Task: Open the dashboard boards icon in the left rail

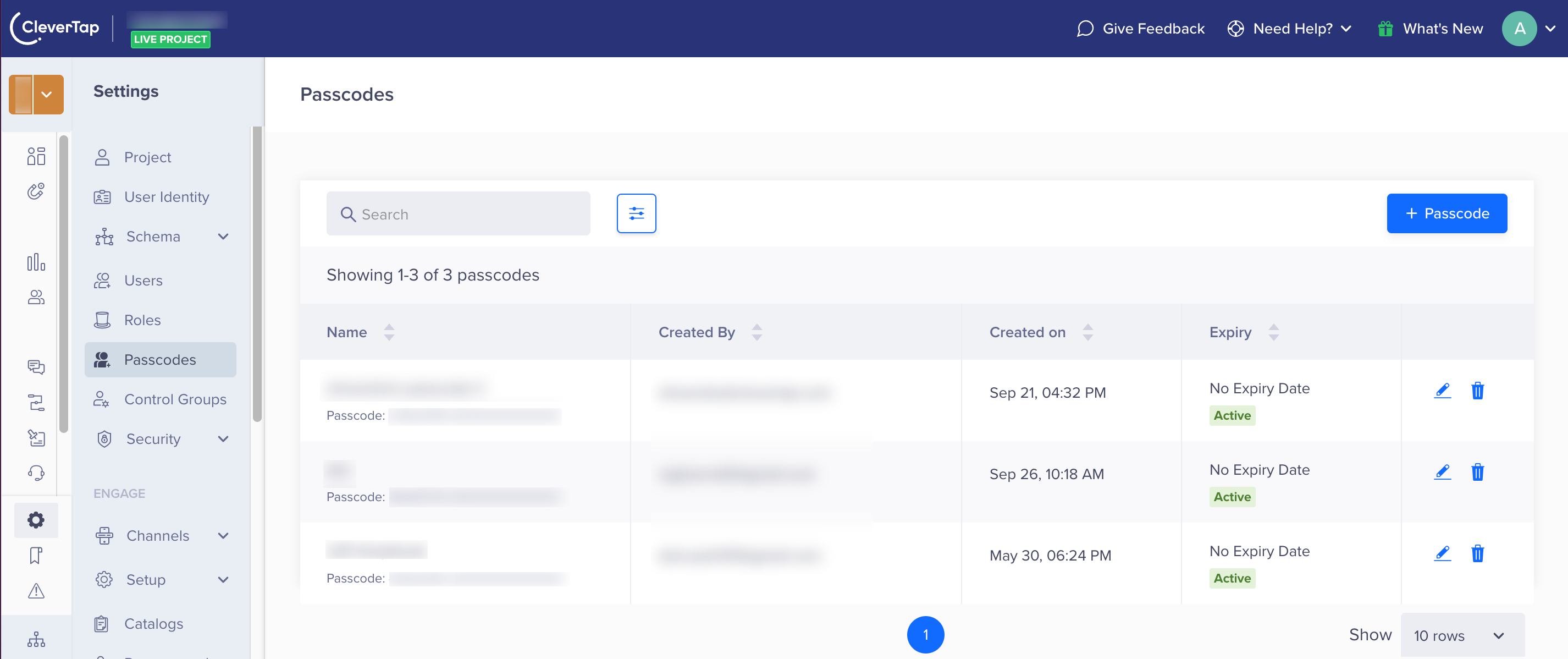Action: [36, 156]
